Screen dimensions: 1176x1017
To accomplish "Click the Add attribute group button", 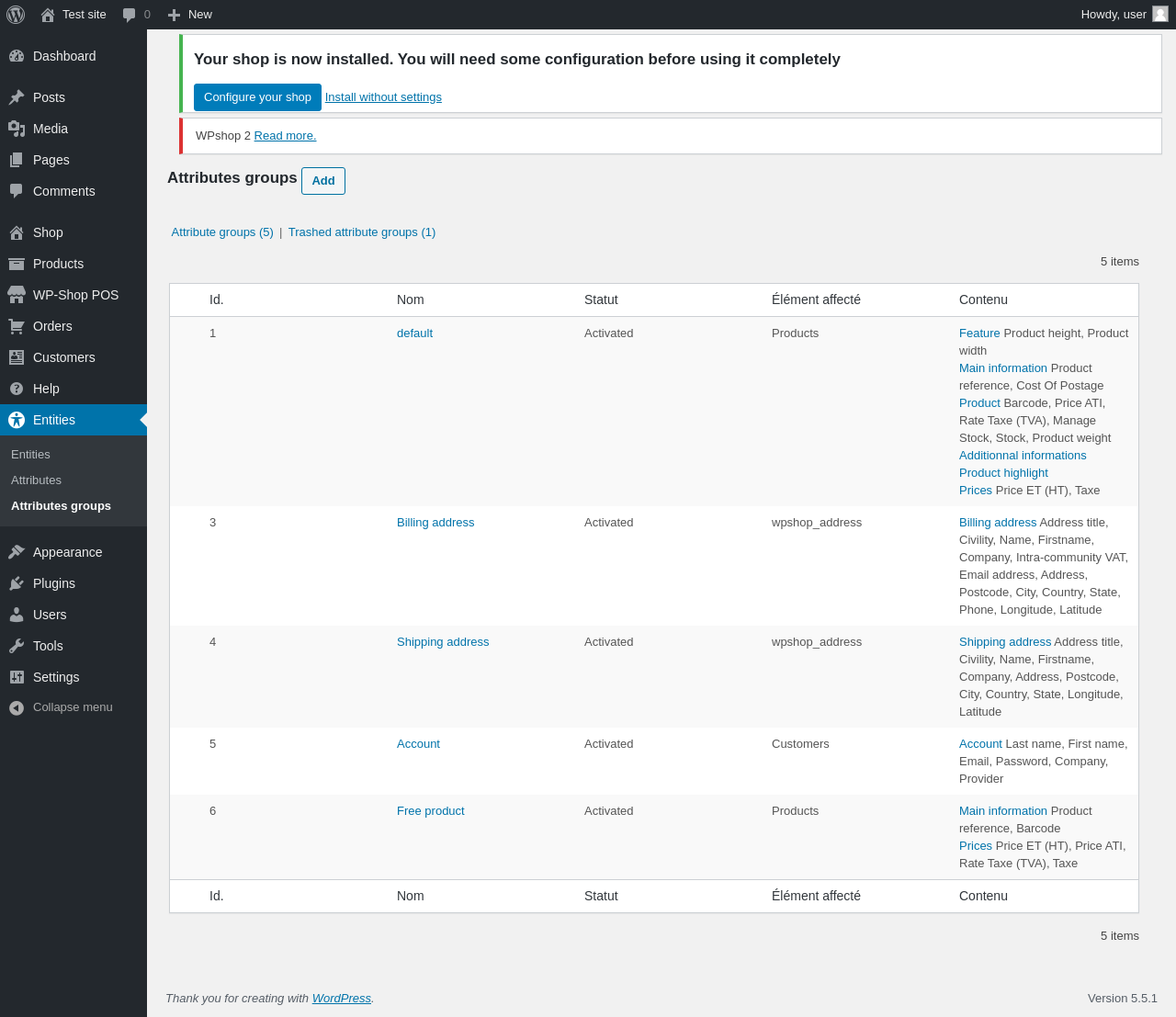I will pyautogui.click(x=323, y=181).
